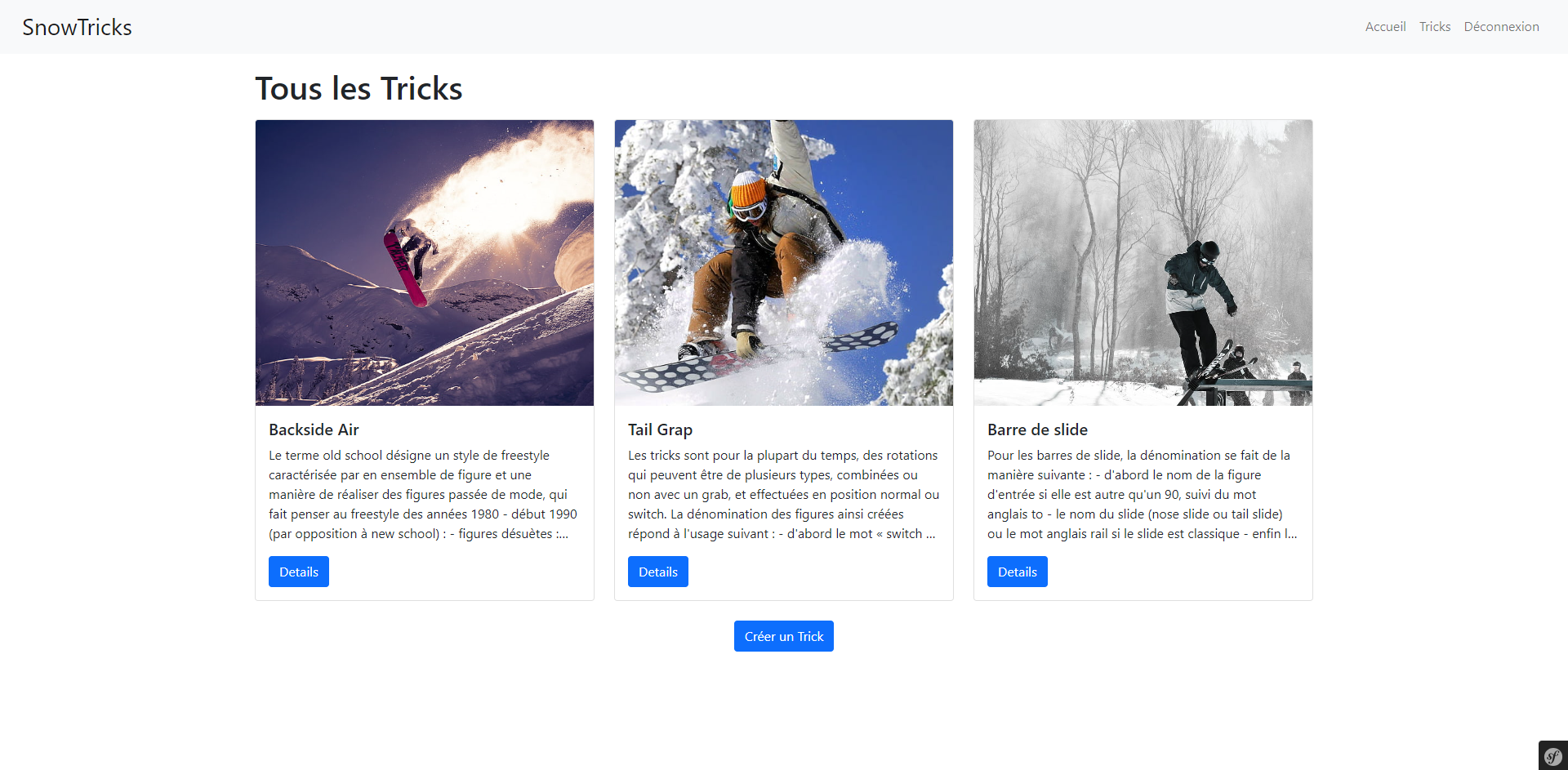1568x770 pixels.
Task: Open Details for Tail Grap
Action: (x=658, y=572)
